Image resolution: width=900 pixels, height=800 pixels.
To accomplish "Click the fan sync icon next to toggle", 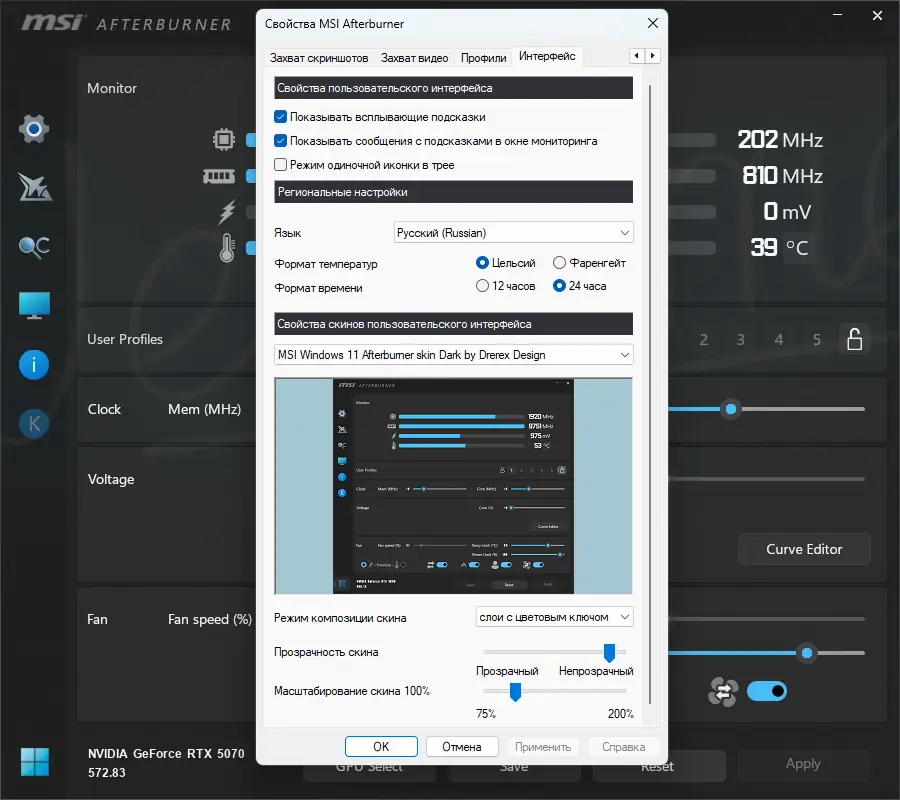I will pos(723,692).
